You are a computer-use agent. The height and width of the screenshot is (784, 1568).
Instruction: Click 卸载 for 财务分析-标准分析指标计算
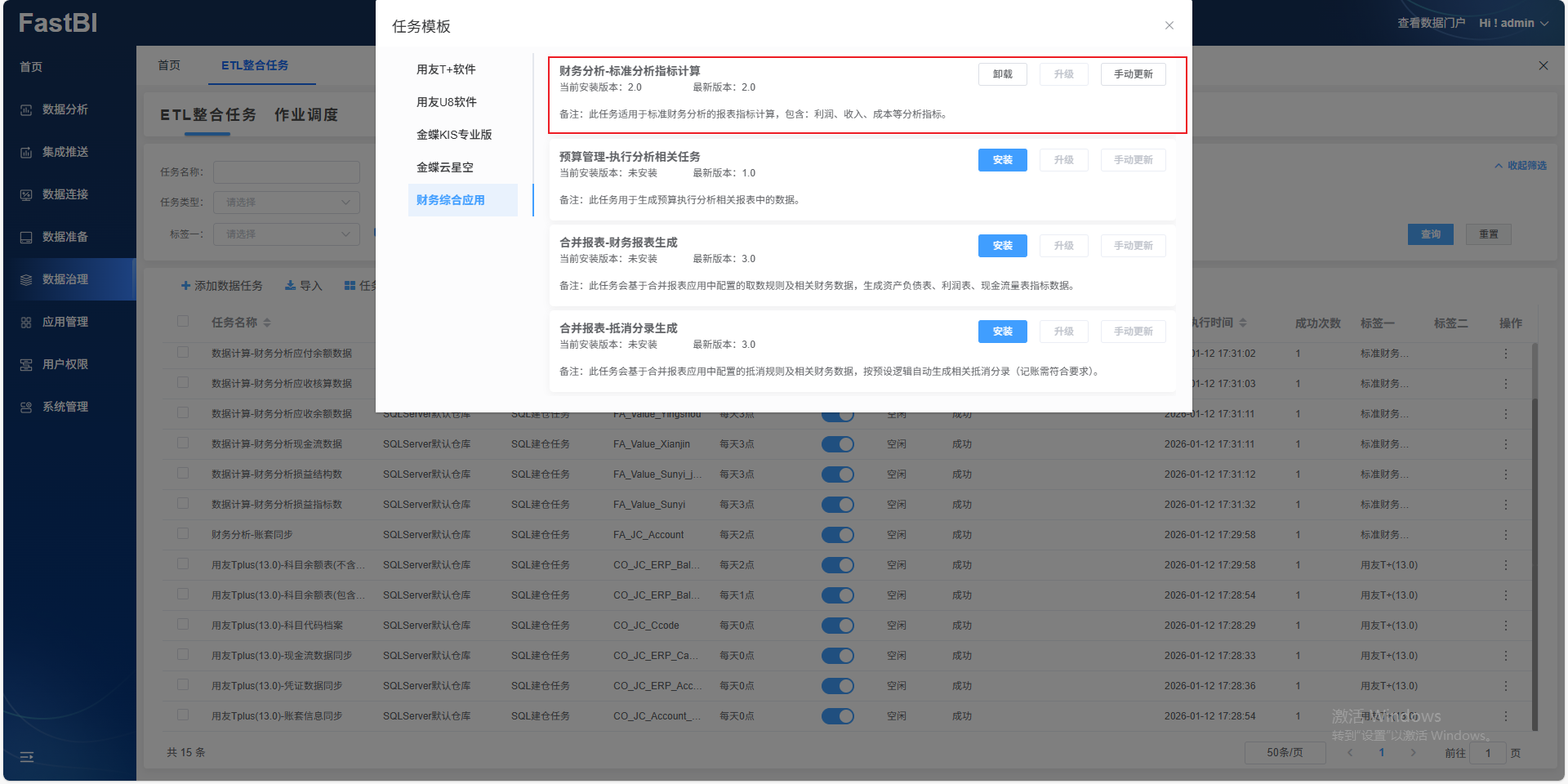click(x=1002, y=74)
